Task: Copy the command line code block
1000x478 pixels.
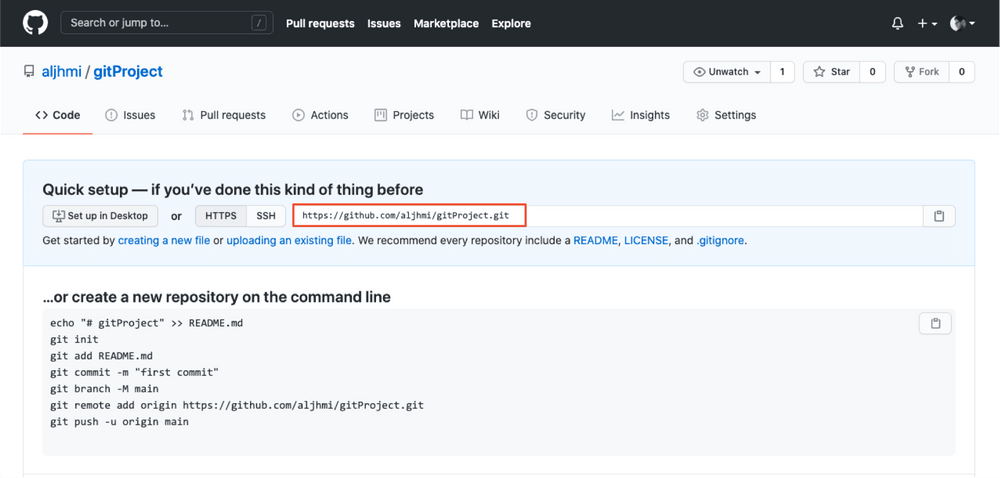Action: [935, 323]
